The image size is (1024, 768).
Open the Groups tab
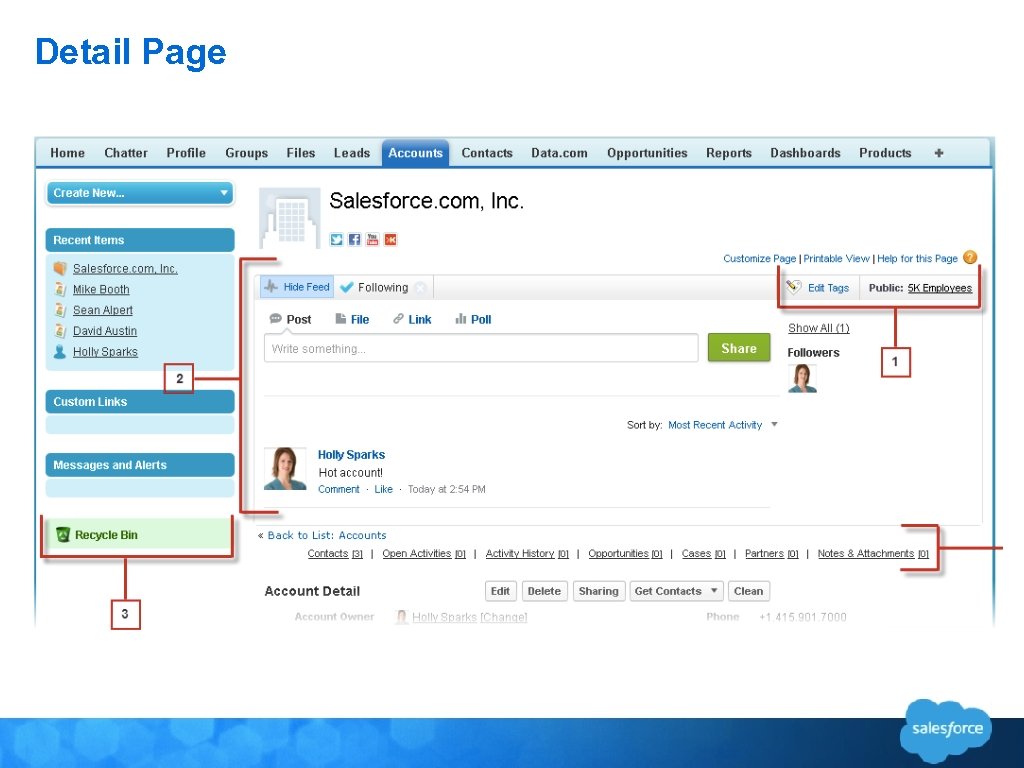tap(246, 153)
